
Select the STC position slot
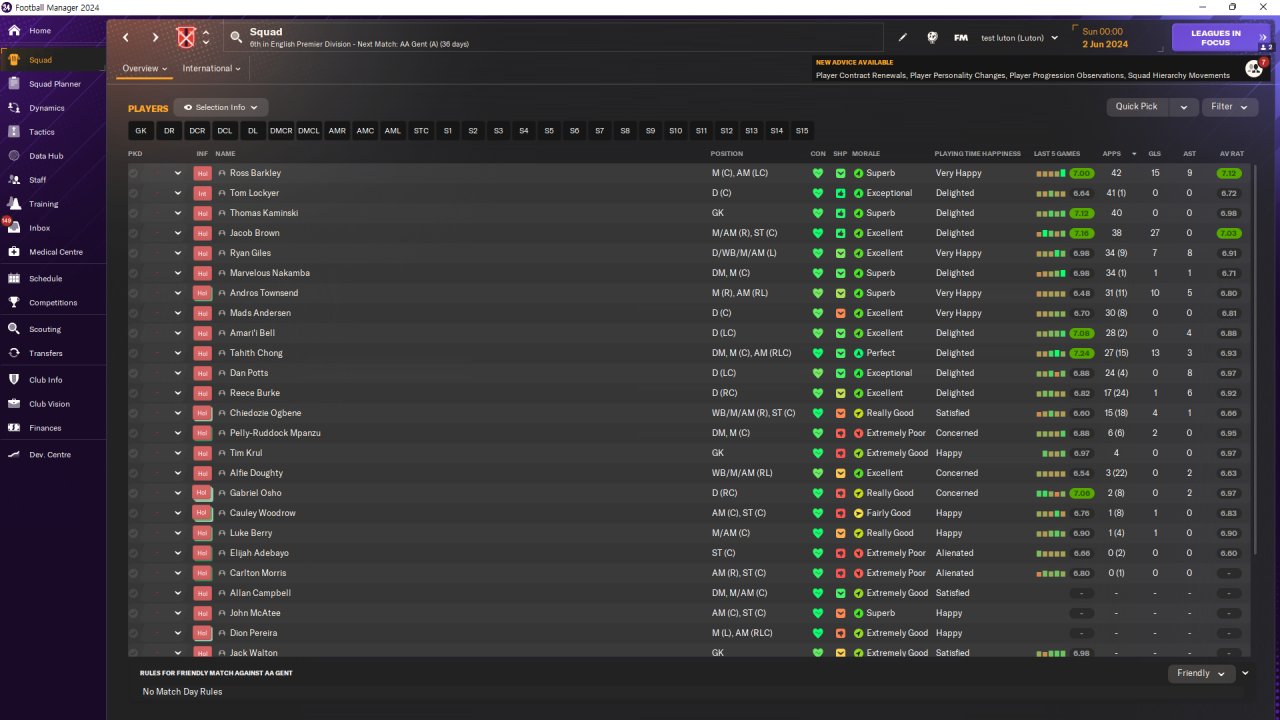pos(421,131)
